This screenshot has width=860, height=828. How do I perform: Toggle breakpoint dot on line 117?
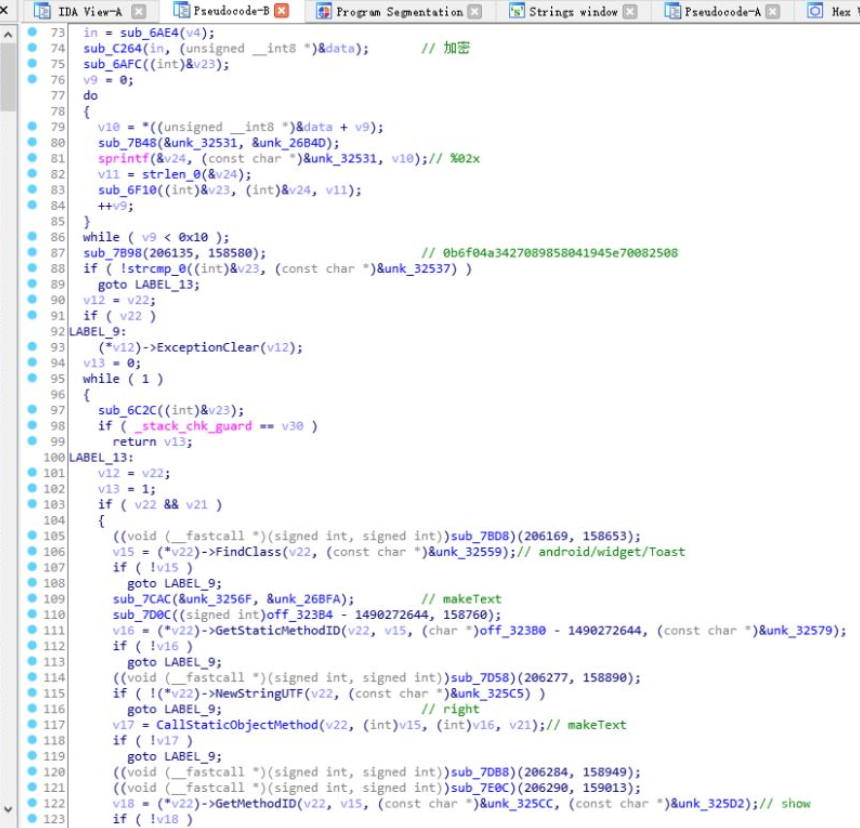point(32,724)
